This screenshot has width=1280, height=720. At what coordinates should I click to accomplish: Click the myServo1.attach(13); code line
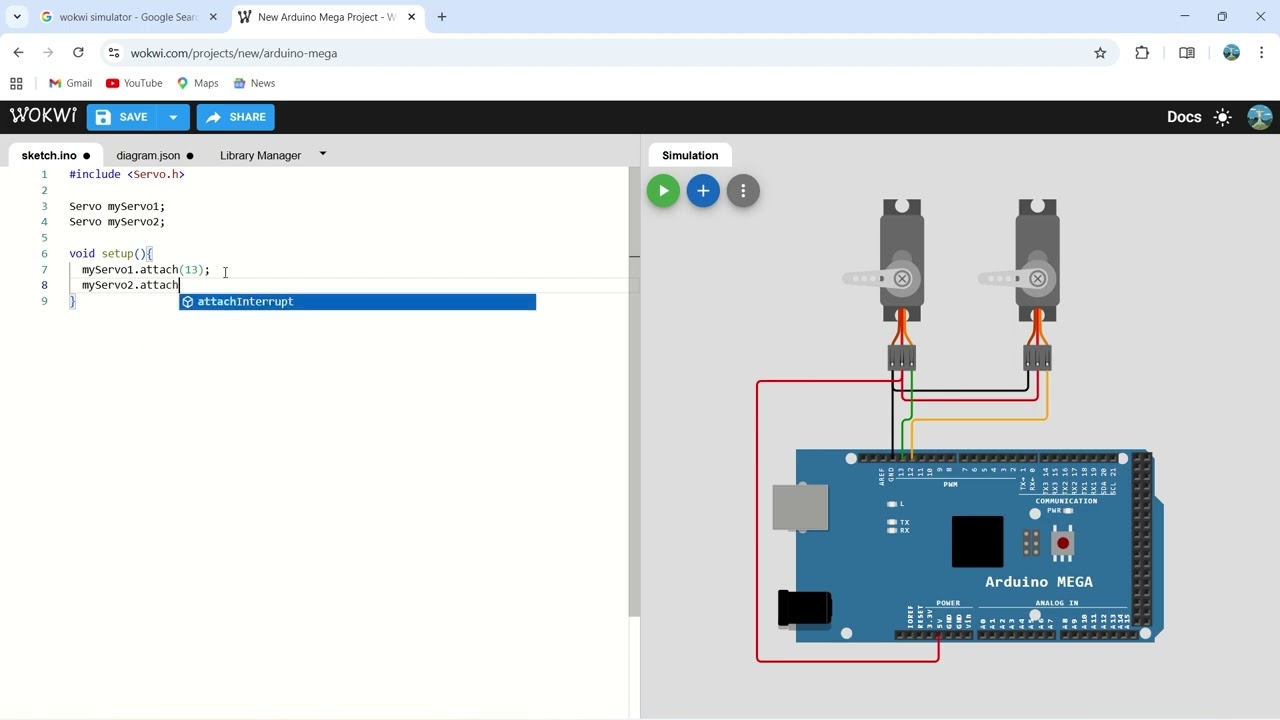[146, 270]
